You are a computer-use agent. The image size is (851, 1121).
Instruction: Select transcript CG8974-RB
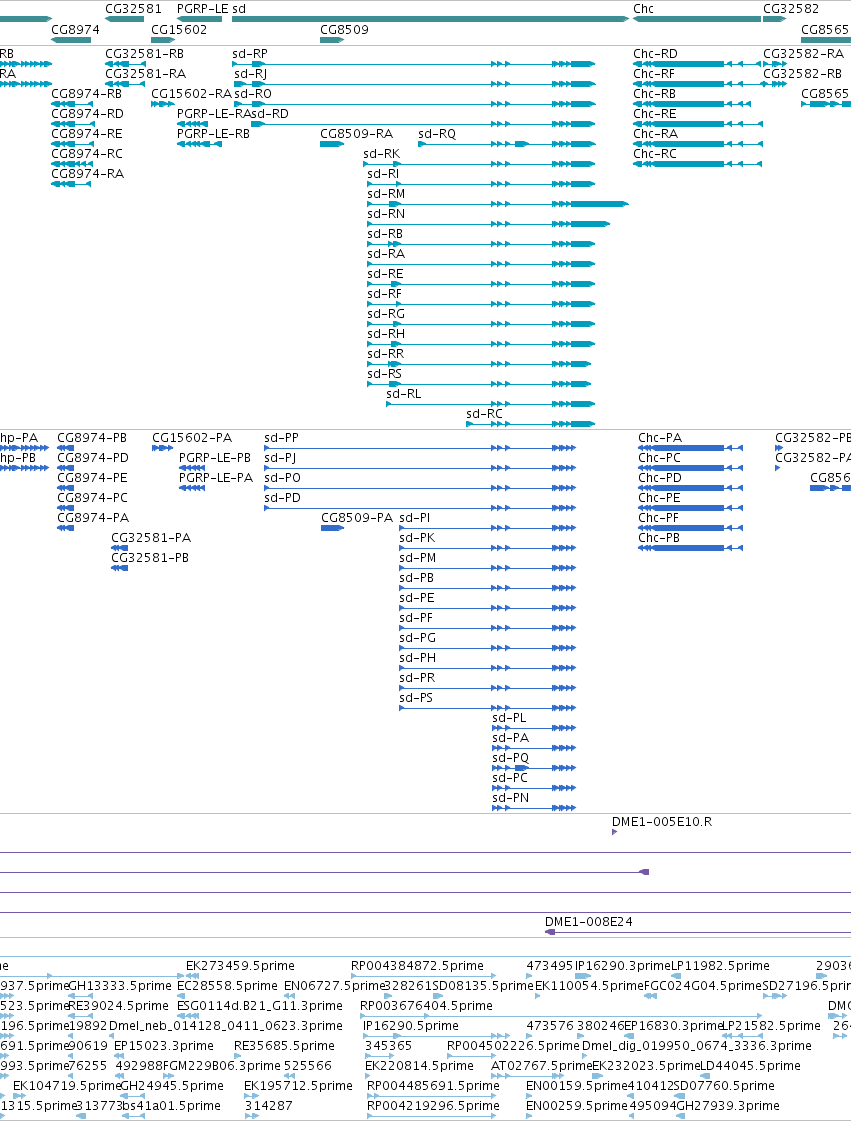[x=72, y=104]
